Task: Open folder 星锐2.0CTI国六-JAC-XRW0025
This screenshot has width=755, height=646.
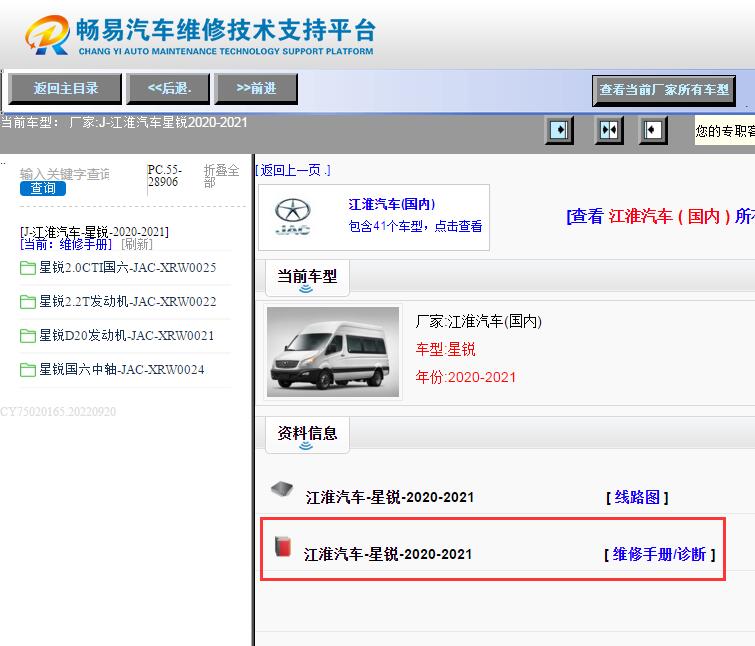Action: 128,267
